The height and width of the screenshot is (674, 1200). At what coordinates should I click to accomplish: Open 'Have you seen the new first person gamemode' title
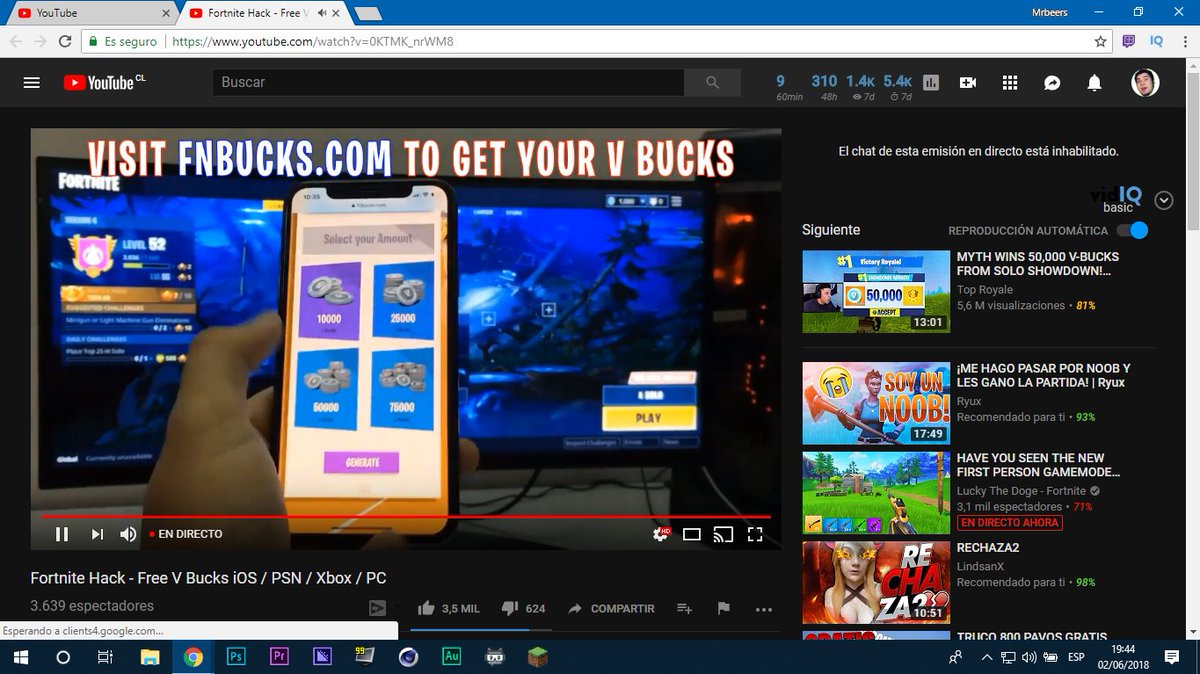pos(1038,465)
